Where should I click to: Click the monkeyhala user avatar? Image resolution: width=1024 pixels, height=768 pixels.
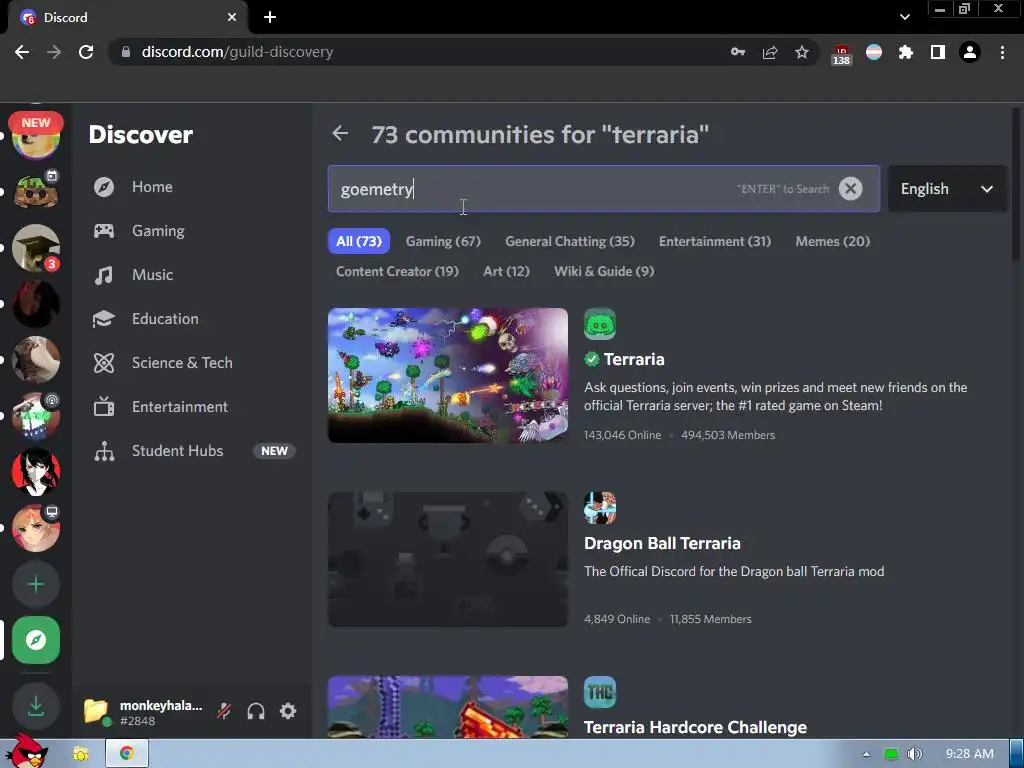pos(96,711)
